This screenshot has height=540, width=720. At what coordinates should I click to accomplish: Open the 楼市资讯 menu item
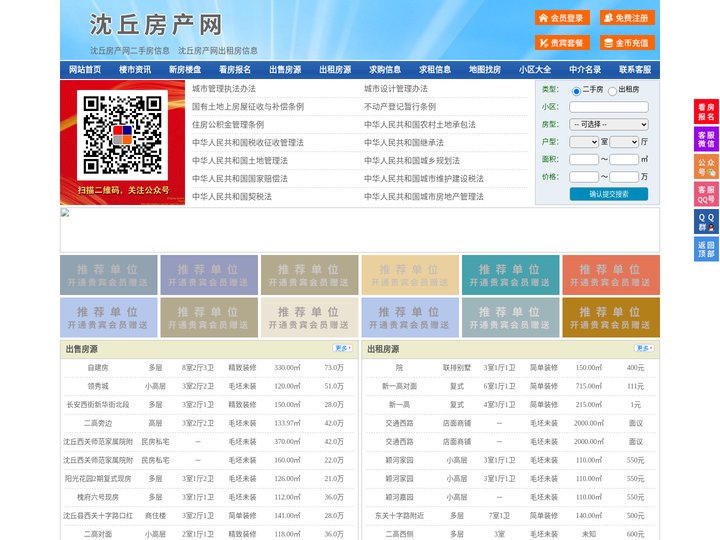(x=135, y=70)
